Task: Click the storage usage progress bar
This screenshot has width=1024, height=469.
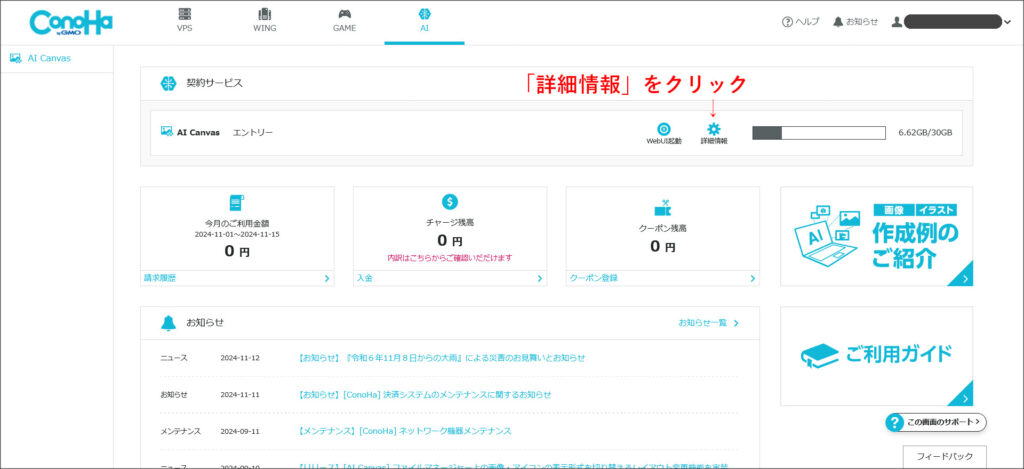Action: point(819,133)
